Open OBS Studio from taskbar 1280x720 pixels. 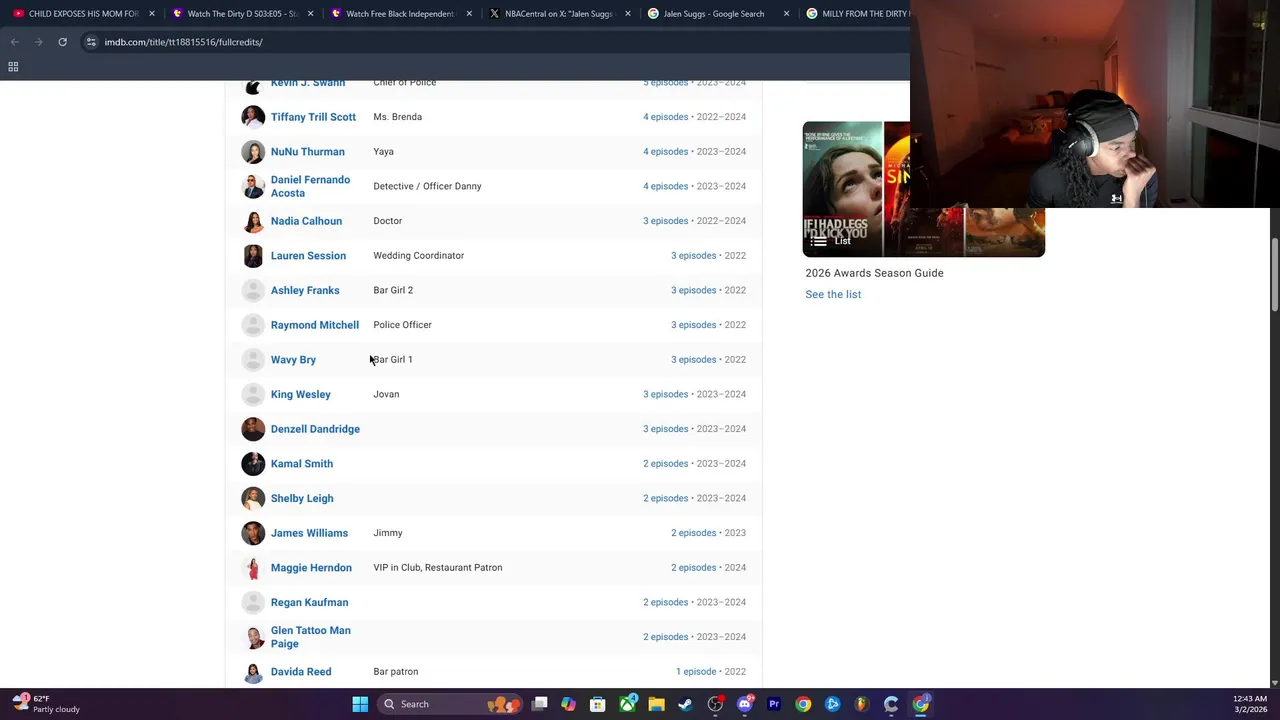715,704
